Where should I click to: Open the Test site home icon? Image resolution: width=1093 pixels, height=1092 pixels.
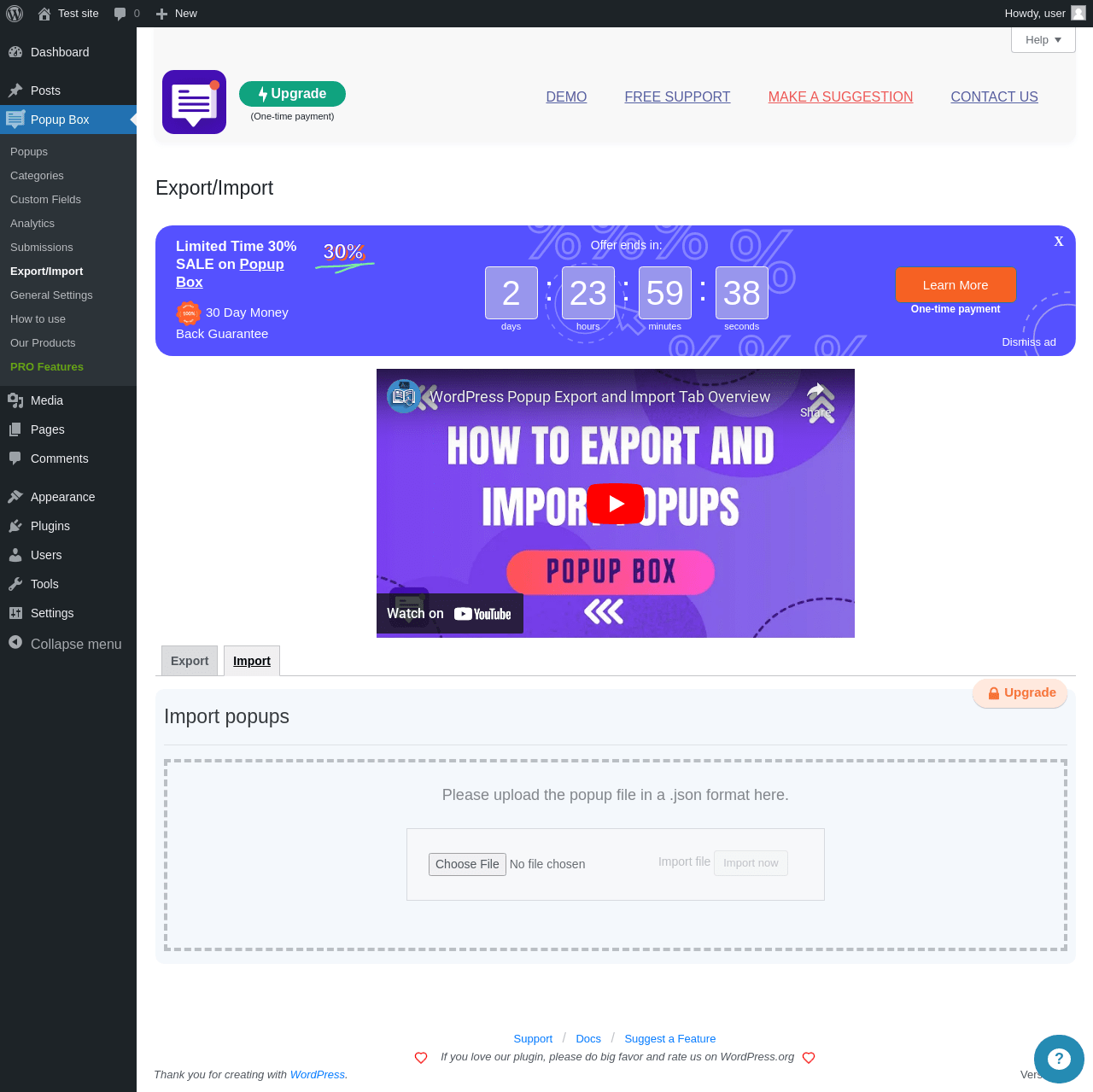point(44,14)
